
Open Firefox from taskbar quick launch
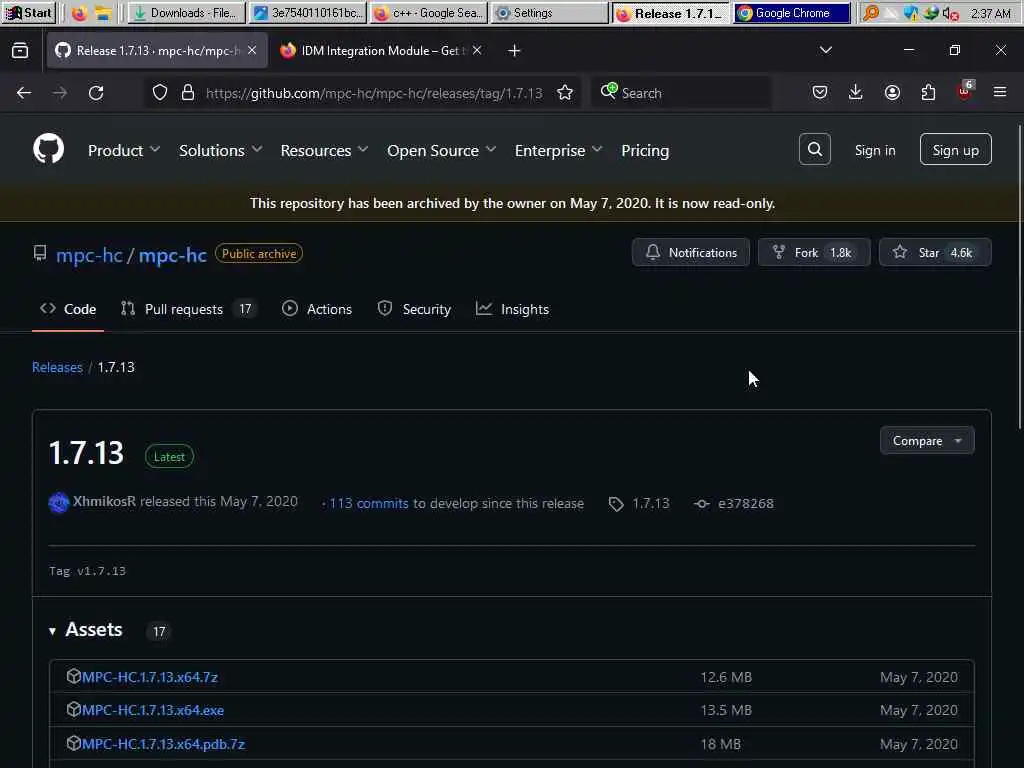tap(80, 13)
